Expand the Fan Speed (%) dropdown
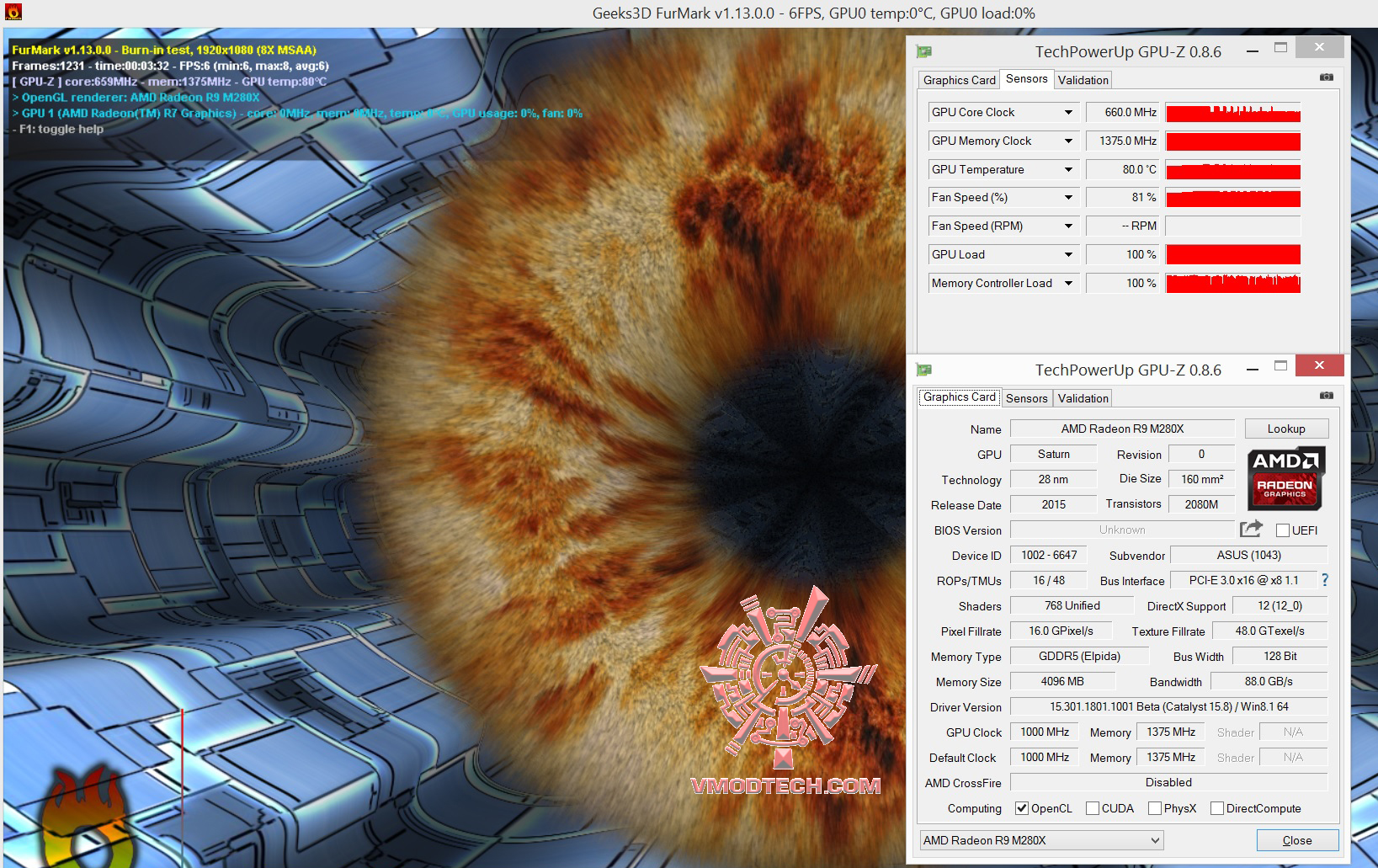Screen dimensions: 1378x868 1068,198
